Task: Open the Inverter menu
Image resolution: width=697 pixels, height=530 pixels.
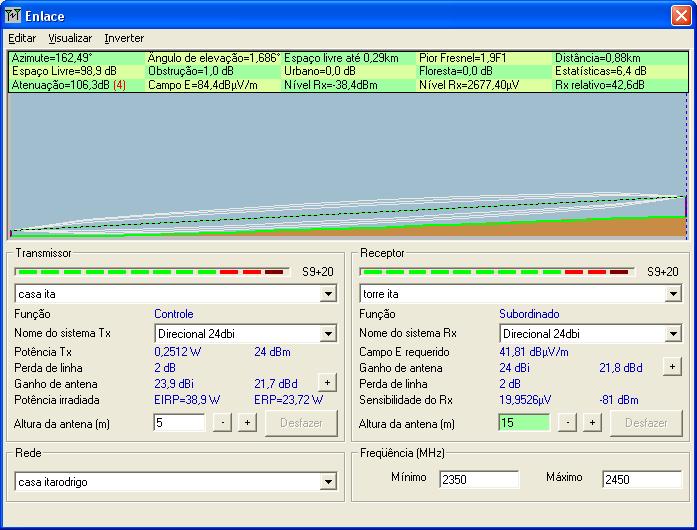Action: click(x=124, y=38)
